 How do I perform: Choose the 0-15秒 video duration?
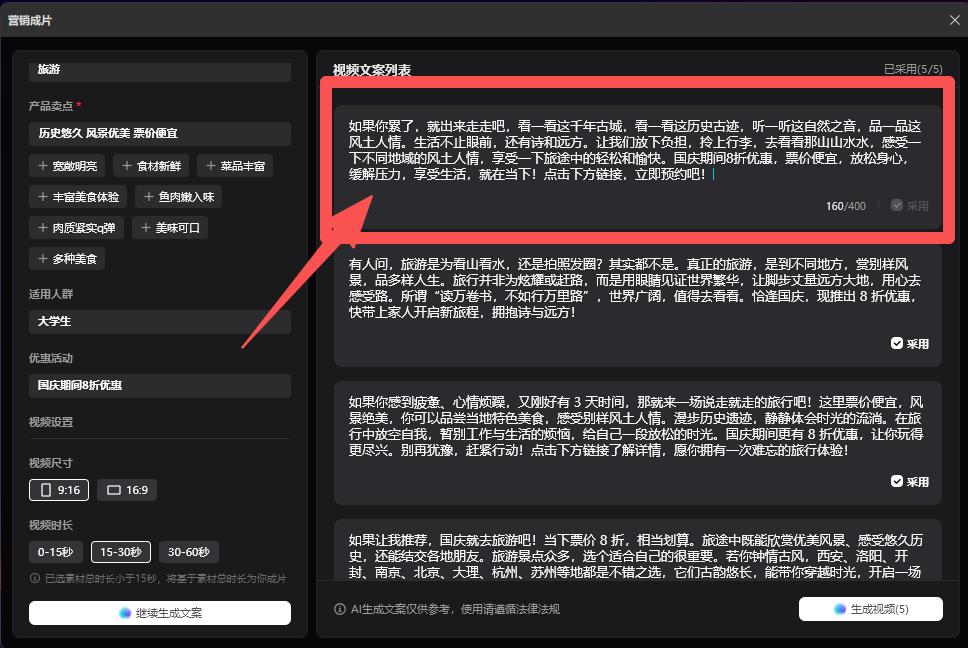(56, 552)
